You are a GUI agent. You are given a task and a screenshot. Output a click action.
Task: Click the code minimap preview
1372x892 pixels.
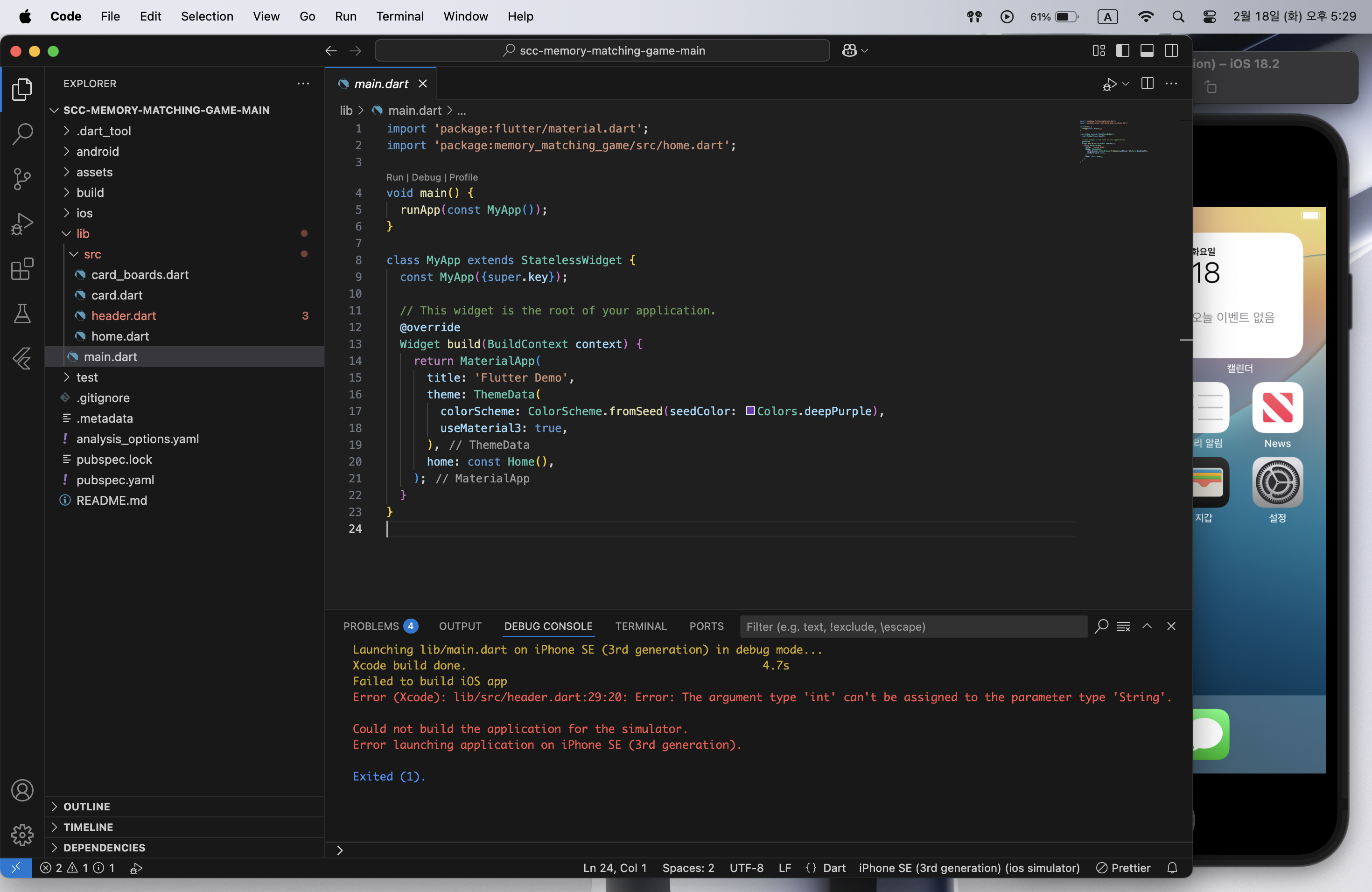point(1114,141)
